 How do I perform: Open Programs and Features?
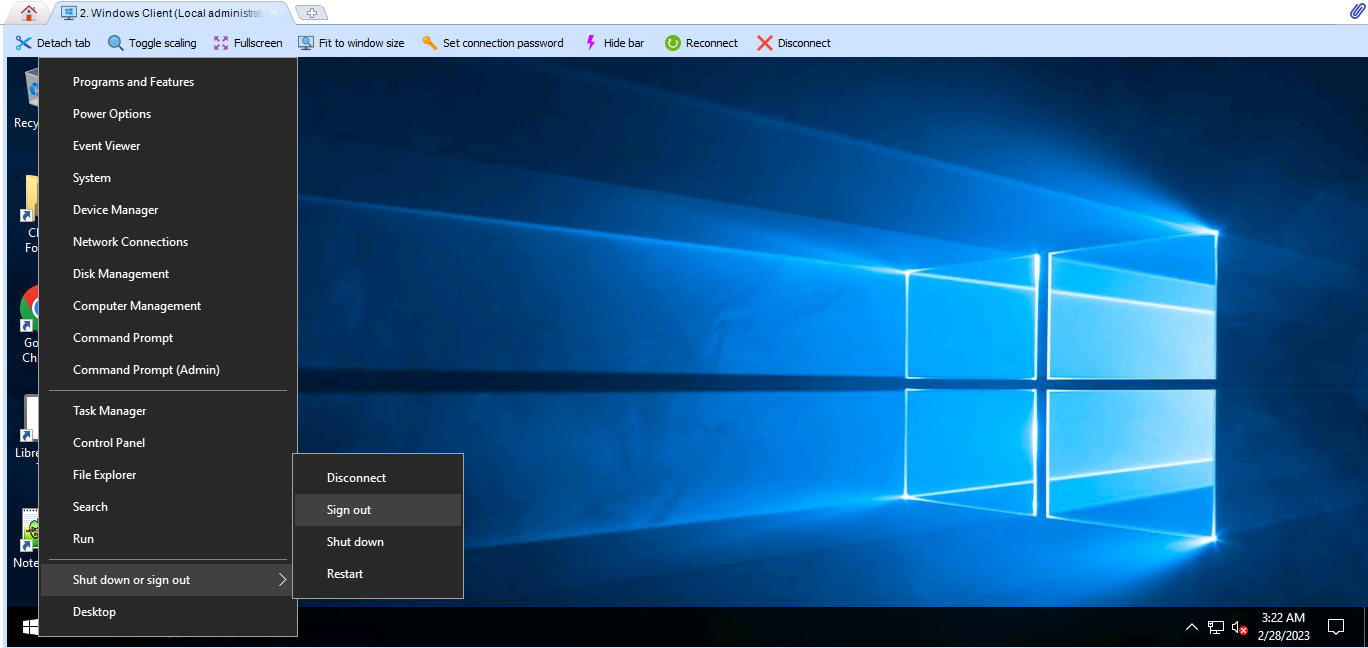(168, 82)
